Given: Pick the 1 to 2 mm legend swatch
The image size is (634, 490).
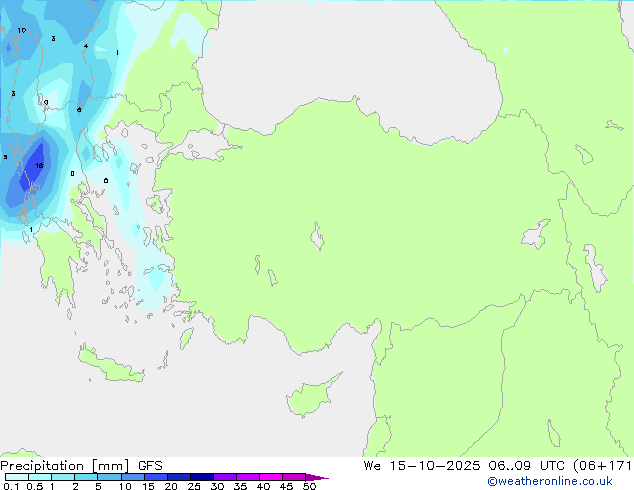Looking at the screenshot, I should 63,477.
